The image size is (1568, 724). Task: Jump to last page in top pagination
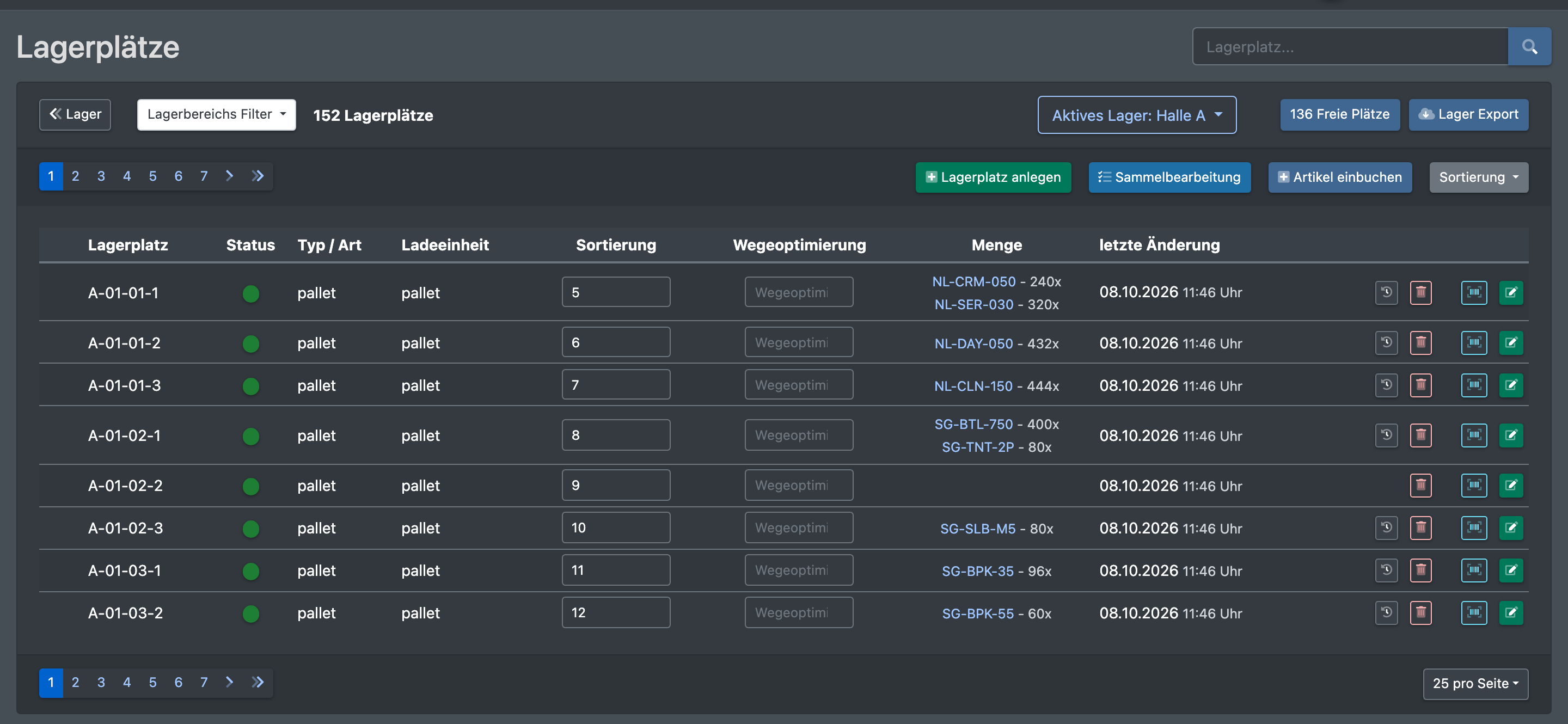click(x=258, y=176)
